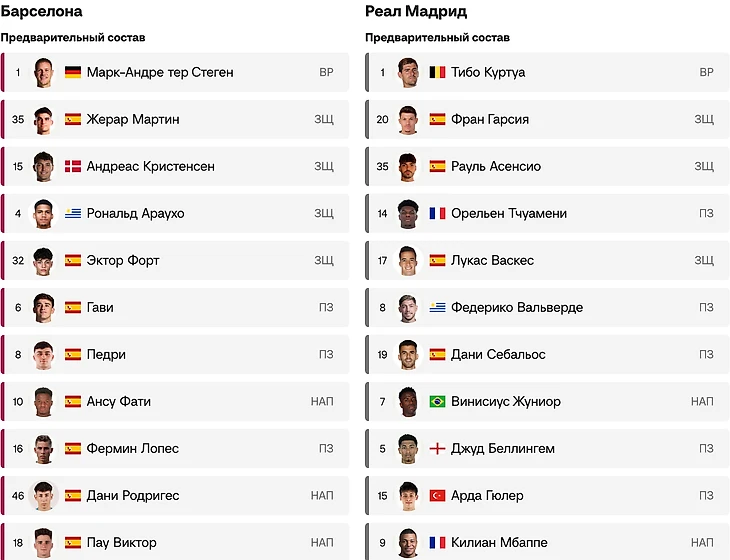Click НАП position label for Pau Víctor
The width and height of the screenshot is (730, 560).
322,542
